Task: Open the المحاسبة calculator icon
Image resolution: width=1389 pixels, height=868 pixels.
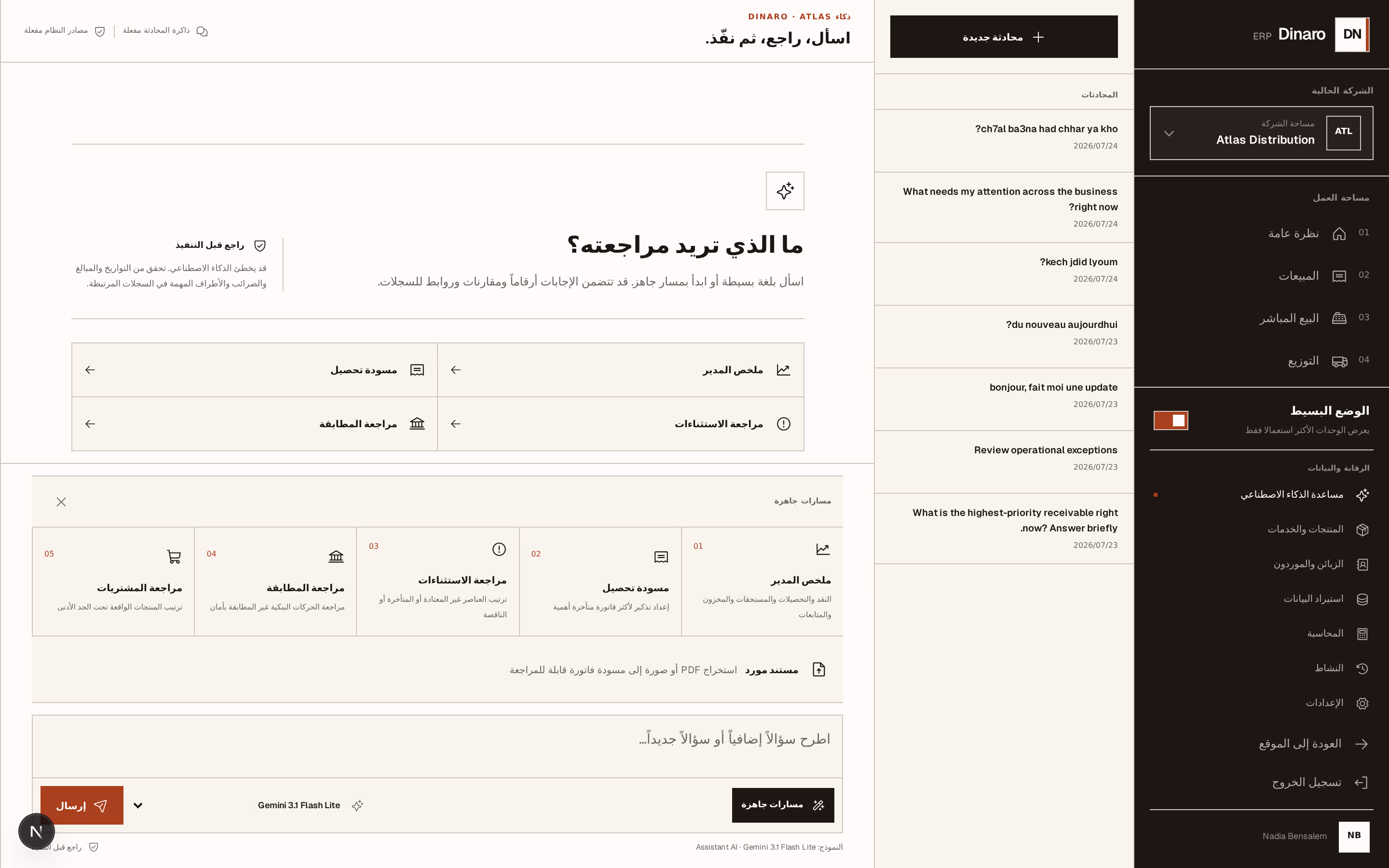Action: click(1362, 634)
